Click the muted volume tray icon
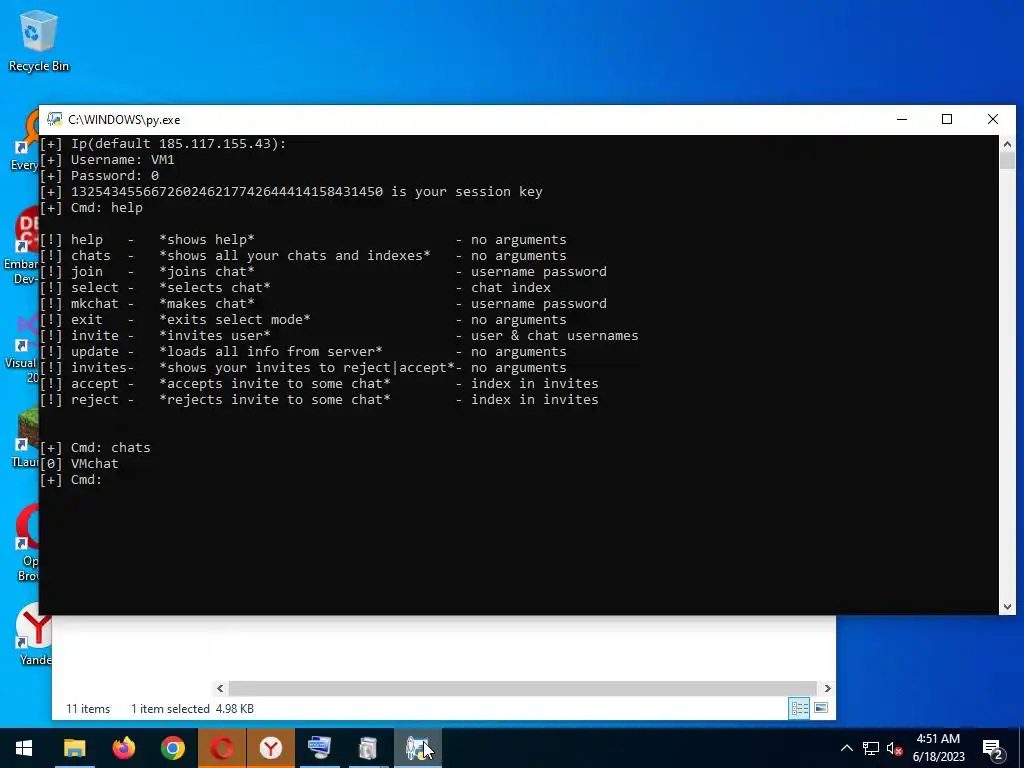The height and width of the screenshot is (768, 1024). pos(894,748)
